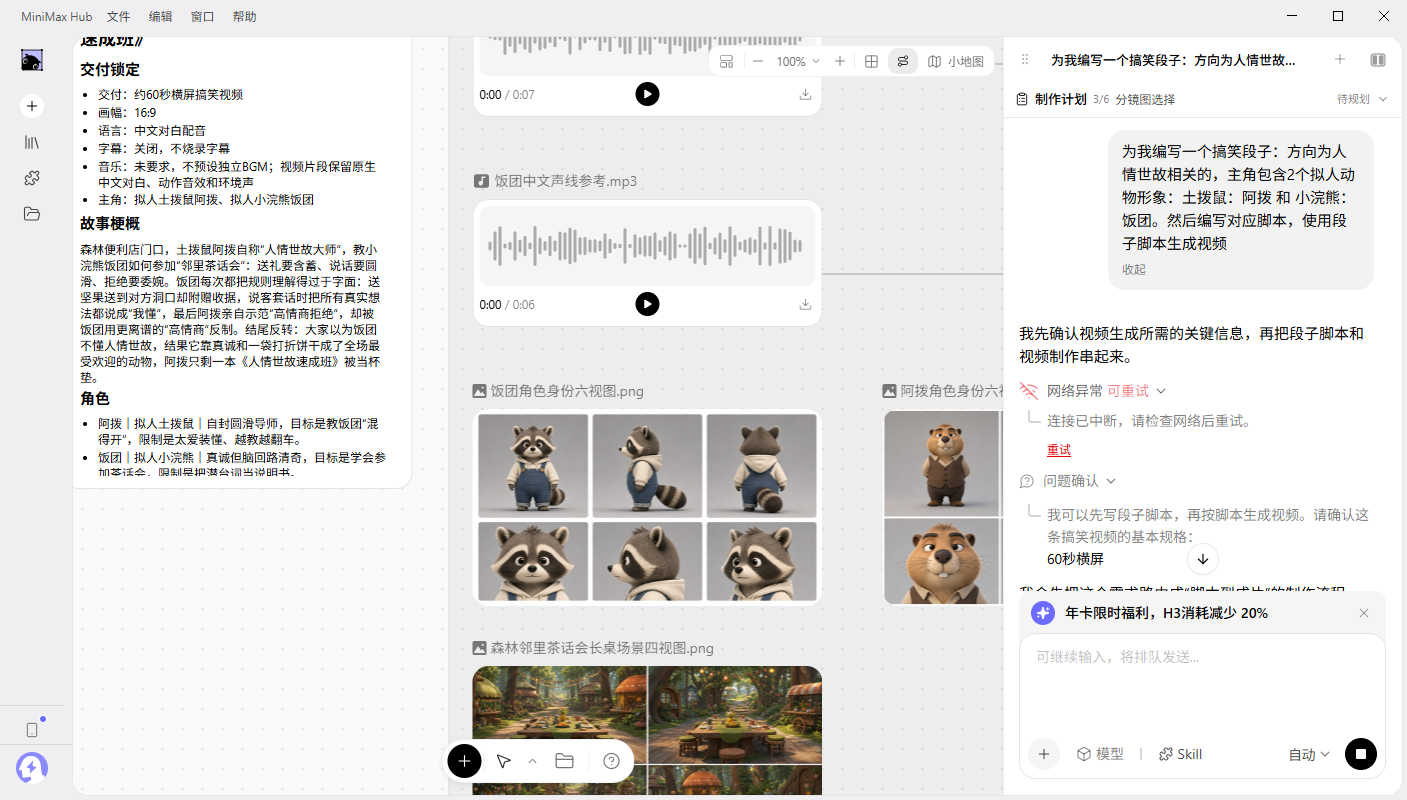This screenshot has height=800, width=1407.
Task: Toggle the grid view icon in canvas toolbar
Action: [872, 61]
